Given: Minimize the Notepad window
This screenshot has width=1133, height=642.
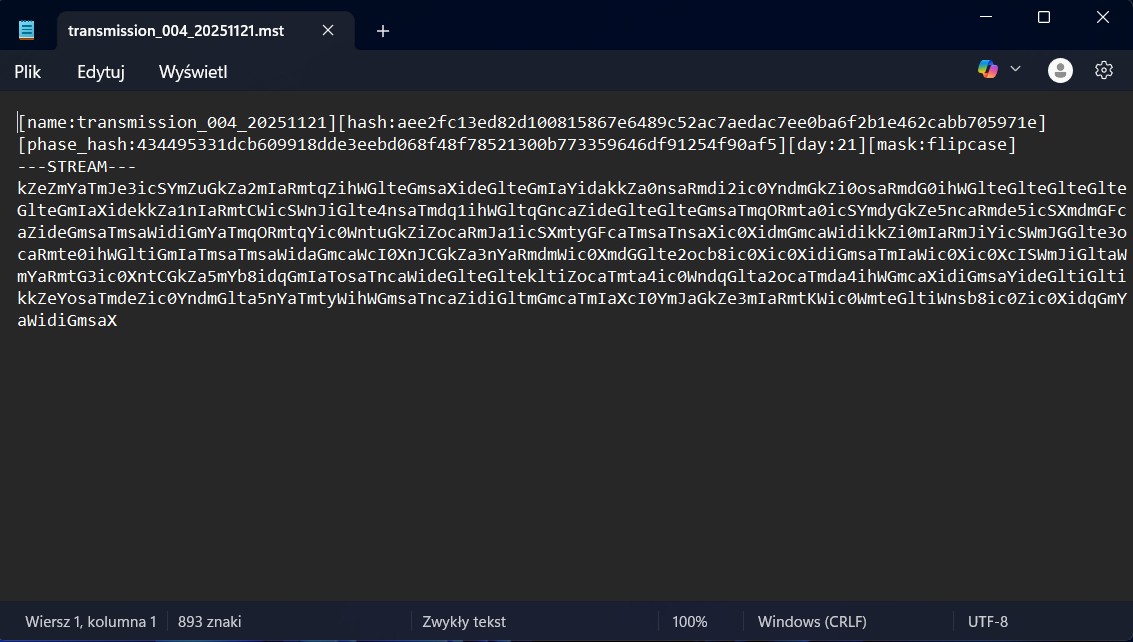Looking at the screenshot, I should pos(985,17).
